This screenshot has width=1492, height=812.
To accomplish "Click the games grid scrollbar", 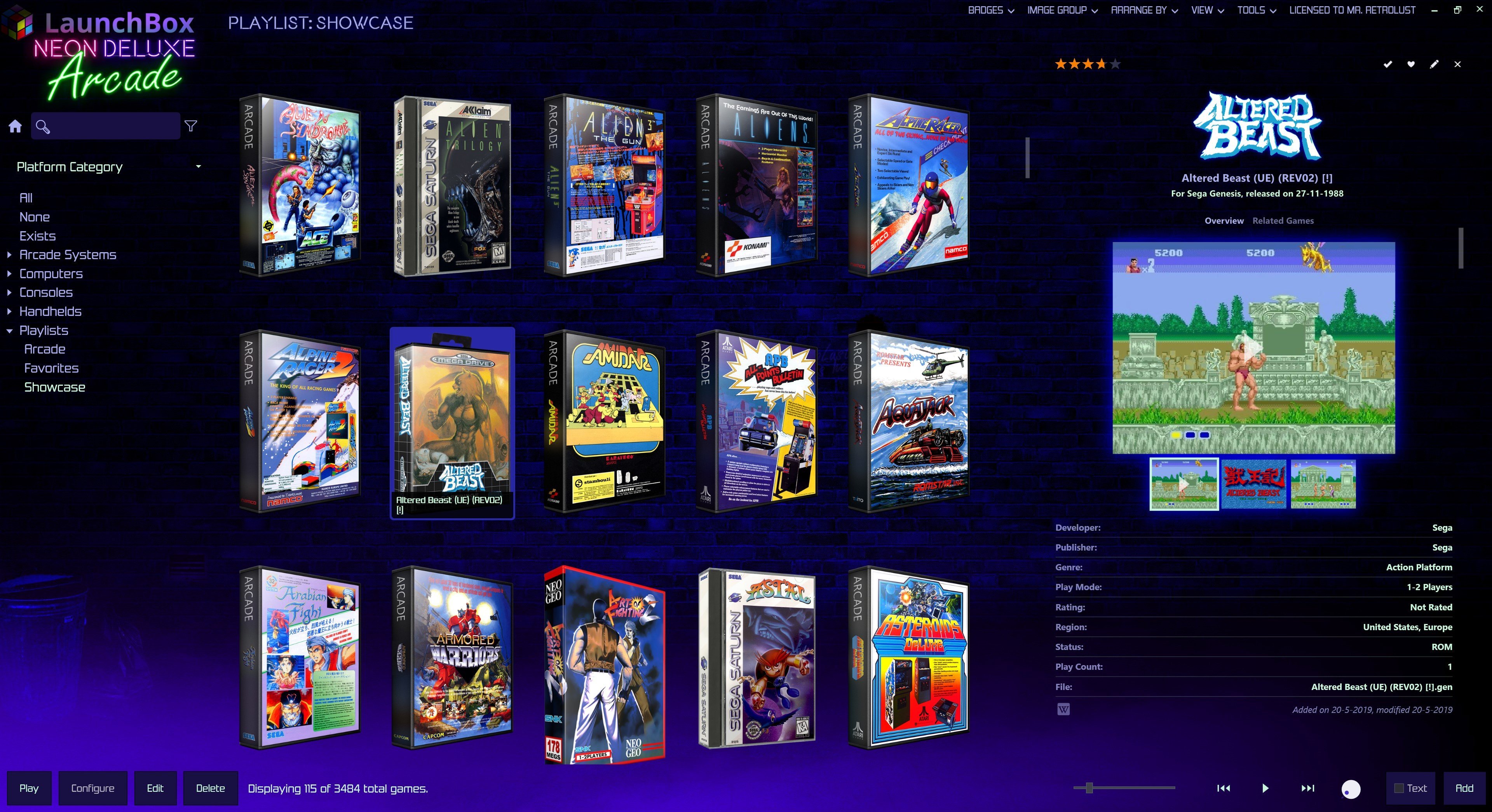I will (1027, 157).
